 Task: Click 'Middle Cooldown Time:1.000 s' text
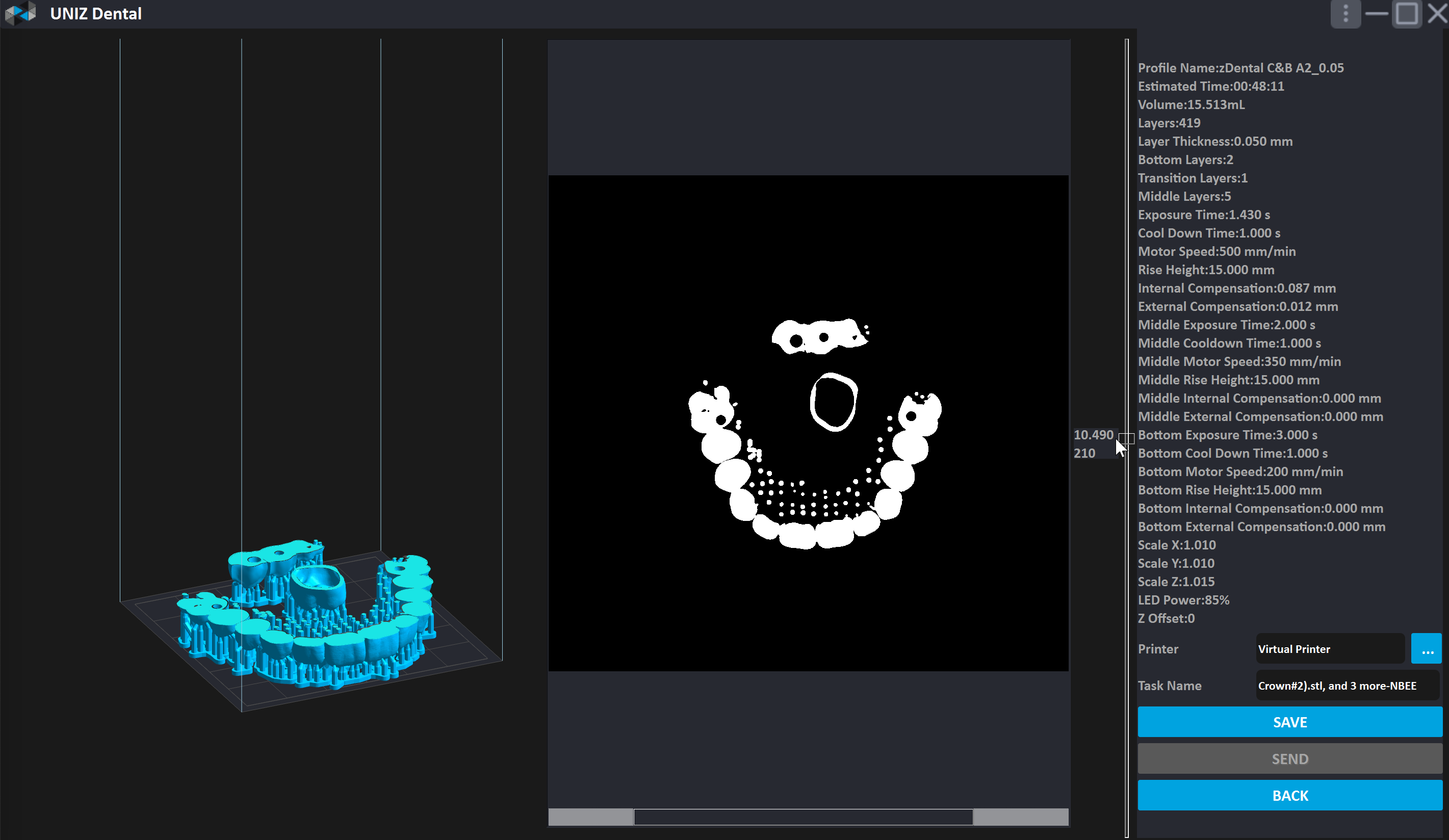click(1229, 343)
